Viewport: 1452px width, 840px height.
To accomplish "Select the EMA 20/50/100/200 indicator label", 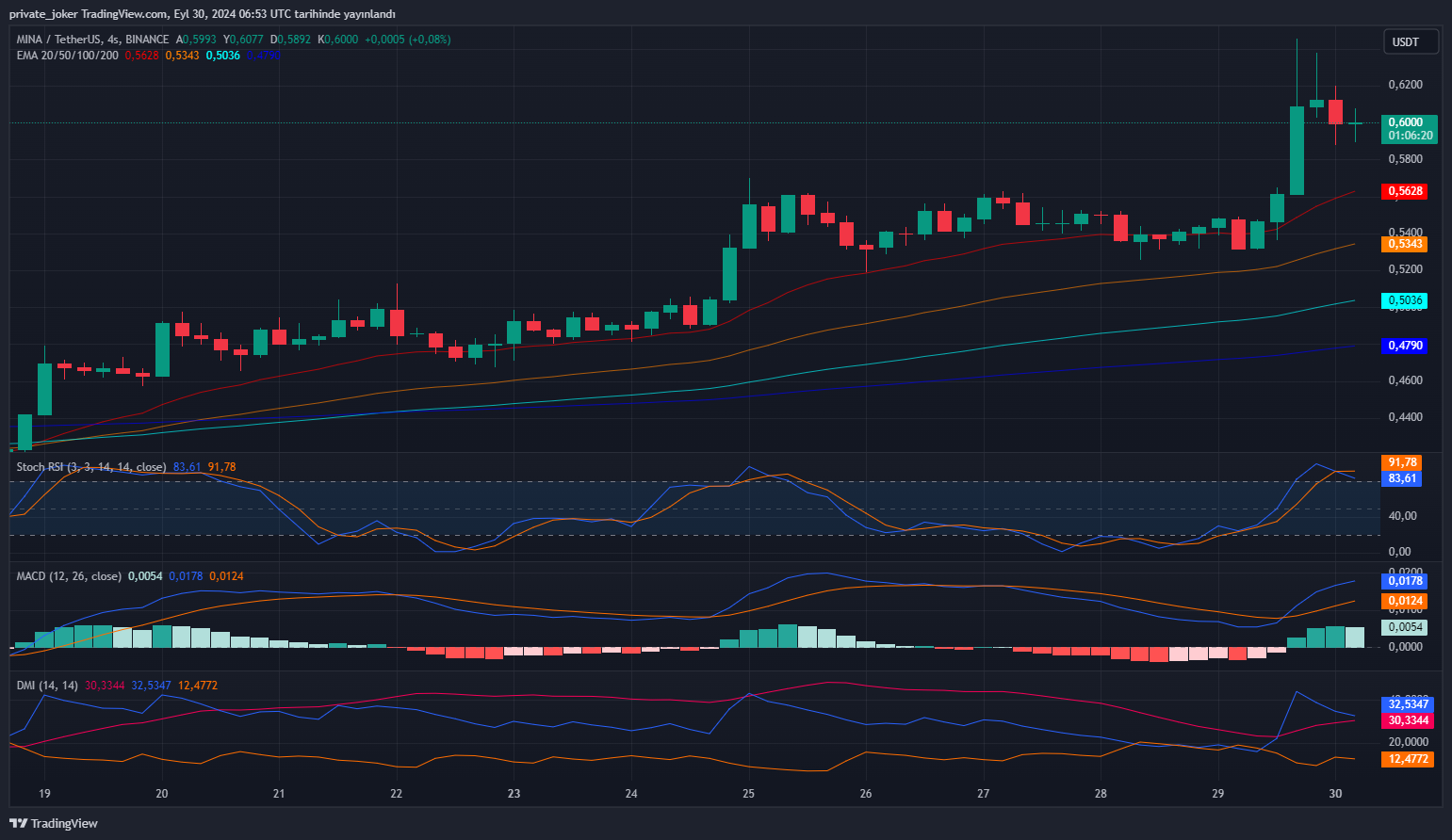I will tap(68, 56).
